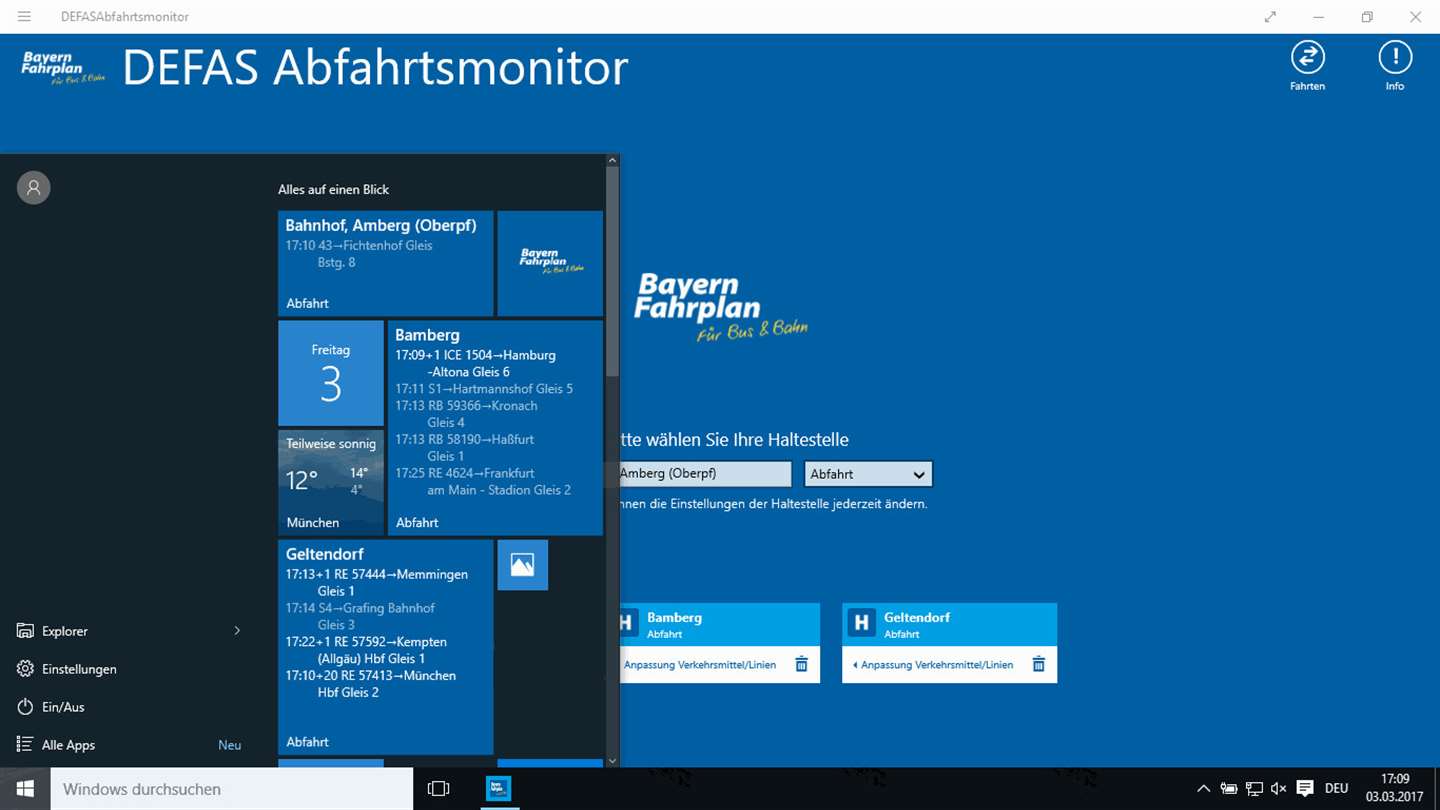Image resolution: width=1440 pixels, height=810 pixels.
Task: Click the Windows durchsuchen search box
Action: pyautogui.click(x=232, y=789)
